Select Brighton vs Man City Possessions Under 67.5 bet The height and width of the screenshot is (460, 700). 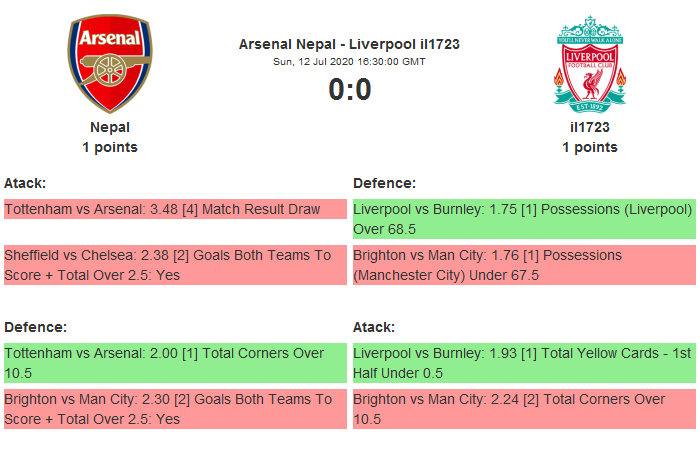pyautogui.click(x=523, y=265)
